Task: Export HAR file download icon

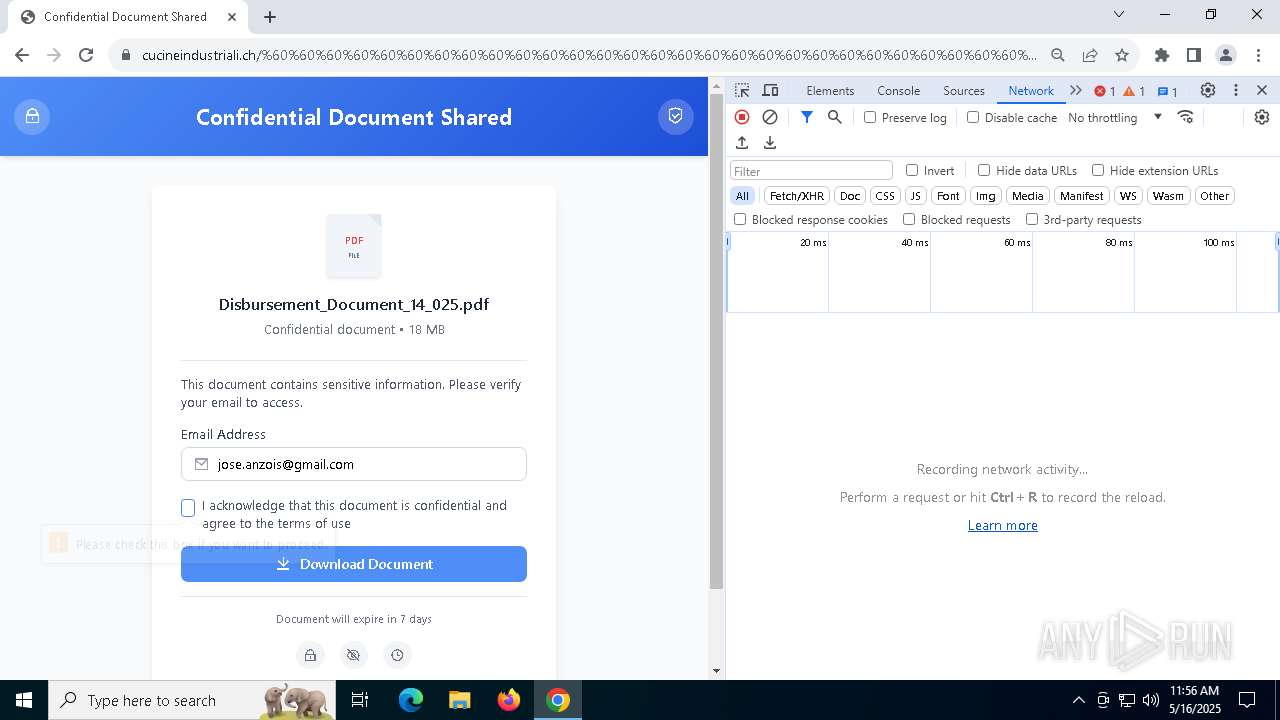Action: 770,143
